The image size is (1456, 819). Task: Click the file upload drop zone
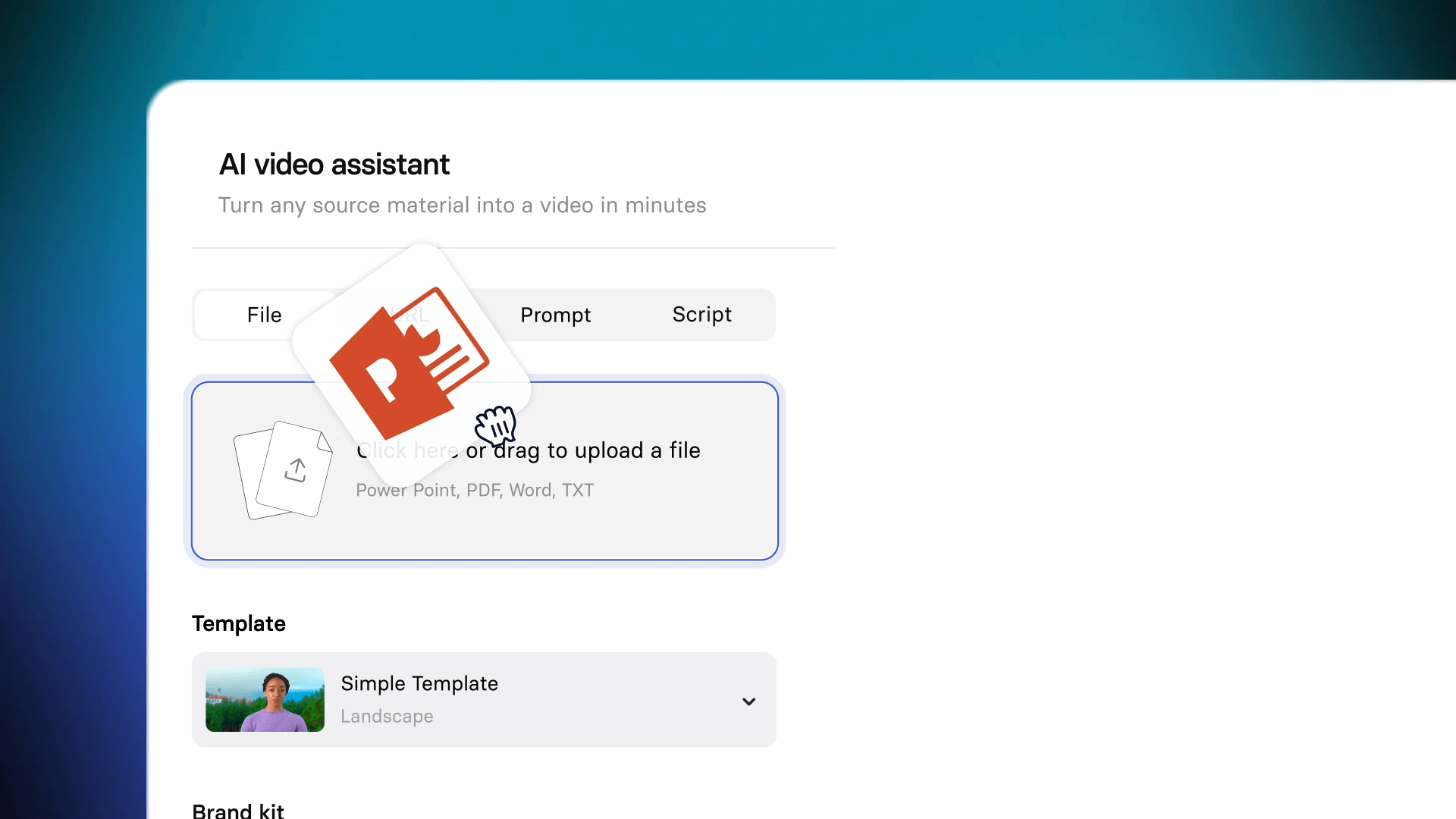point(485,471)
